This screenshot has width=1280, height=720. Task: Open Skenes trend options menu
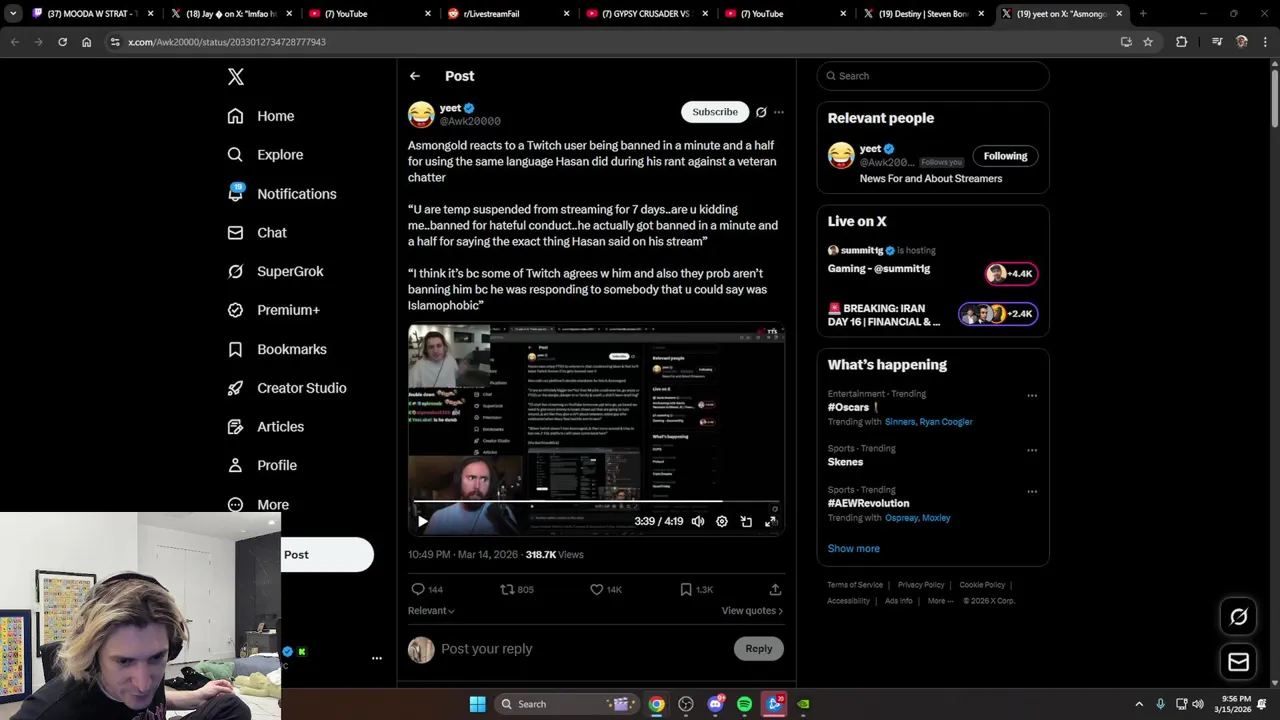(1032, 450)
